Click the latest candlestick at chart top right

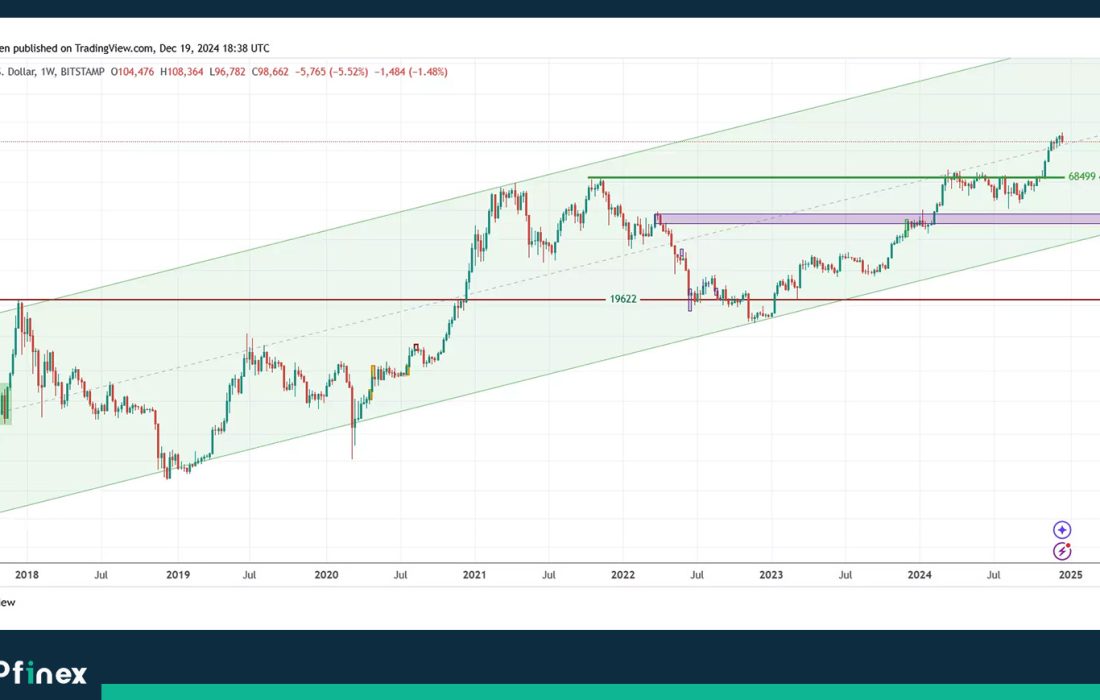[x=1061, y=138]
